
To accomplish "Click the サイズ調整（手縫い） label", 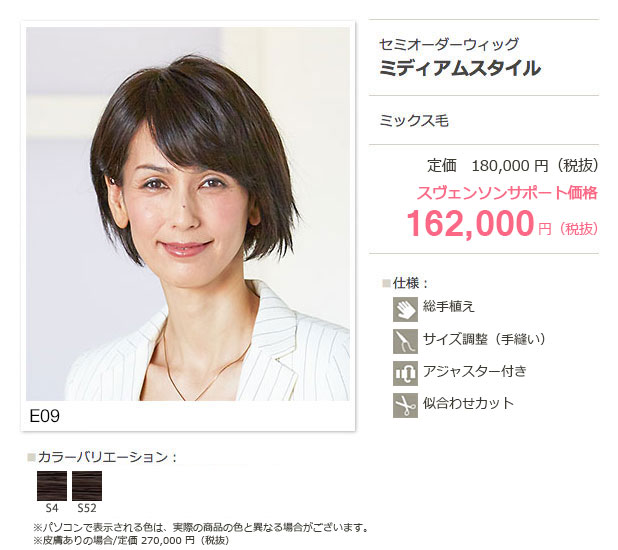I will click(484, 339).
